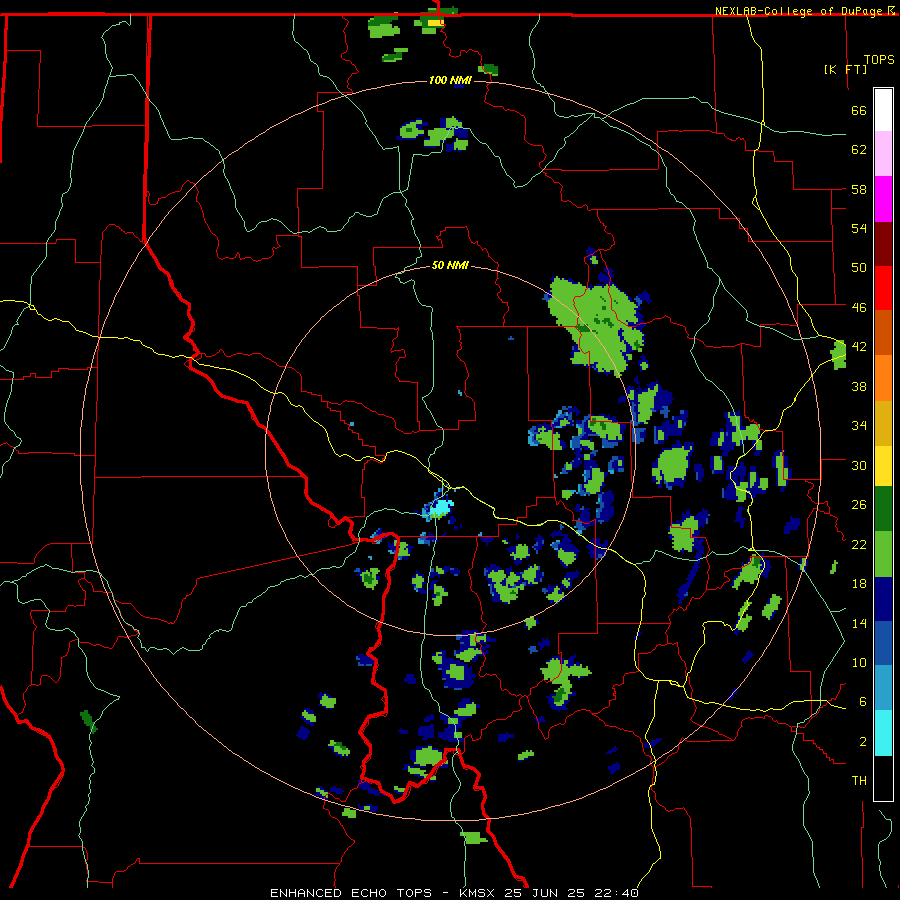Select the 62 value on the legend
The height and width of the screenshot is (900, 900).
(x=859, y=150)
